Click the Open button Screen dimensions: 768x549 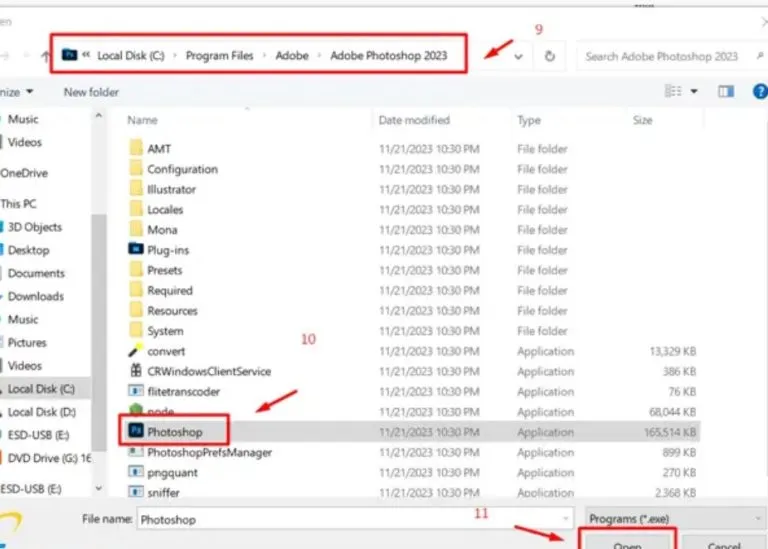(627, 543)
